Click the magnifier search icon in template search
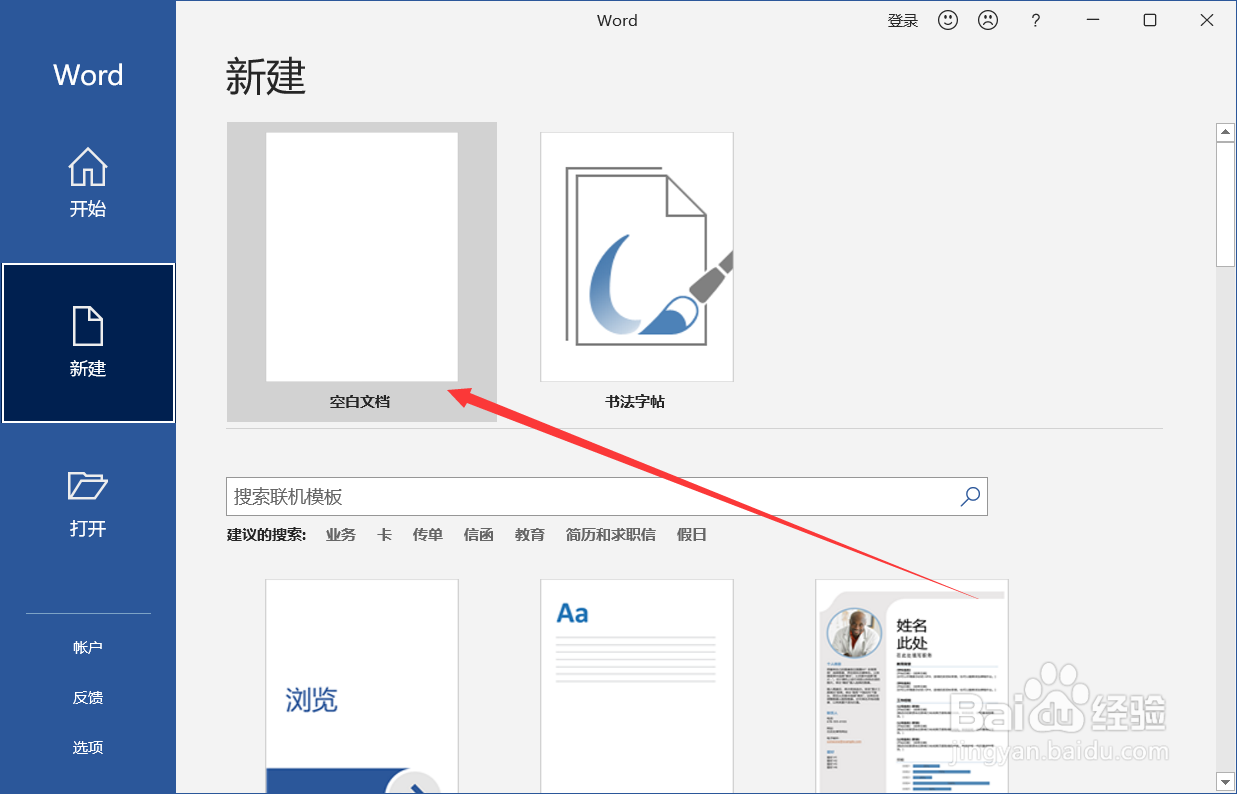Image resolution: width=1237 pixels, height=794 pixels. pyautogui.click(x=970, y=496)
